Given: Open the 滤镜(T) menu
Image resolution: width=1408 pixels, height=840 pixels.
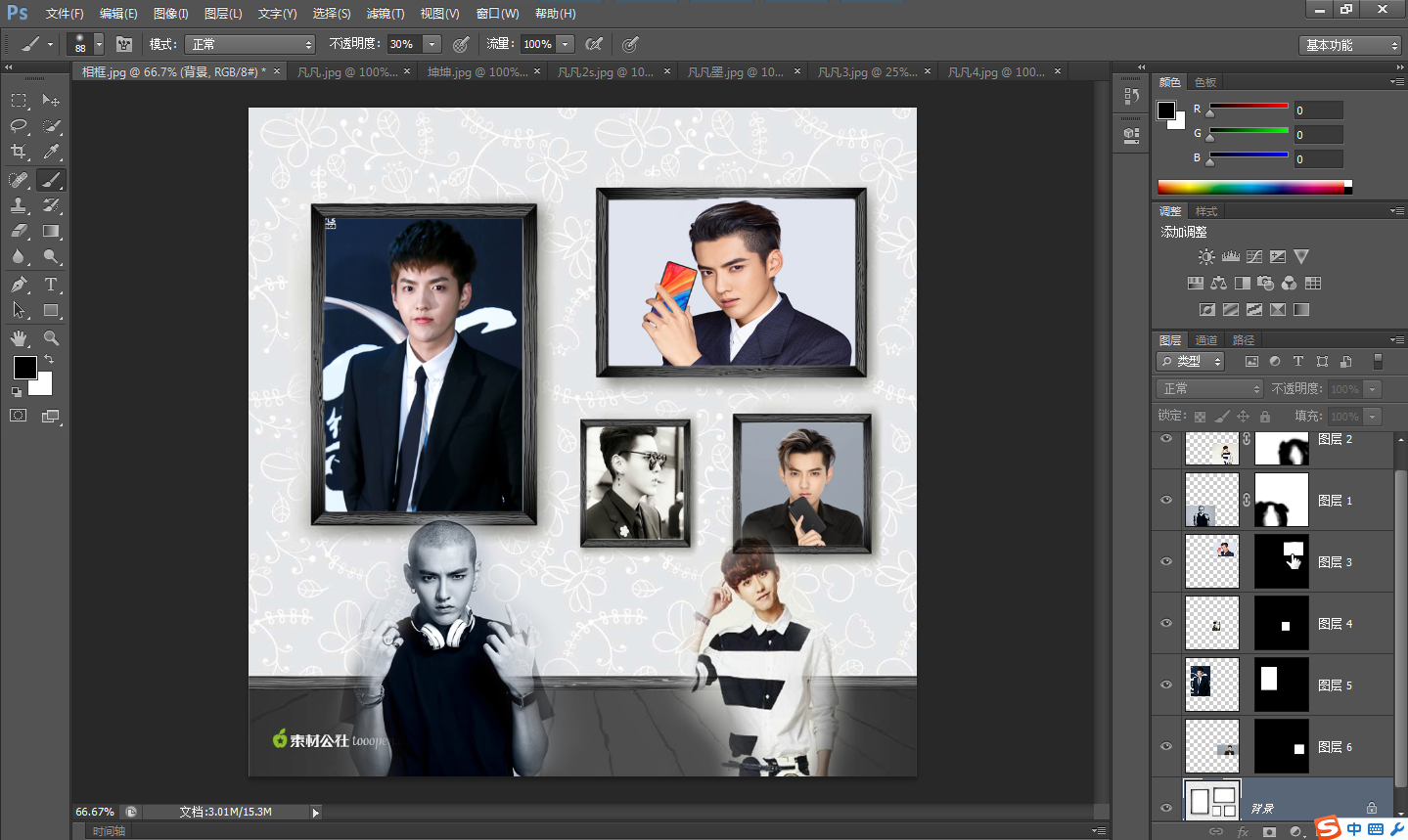Looking at the screenshot, I should coord(386,14).
